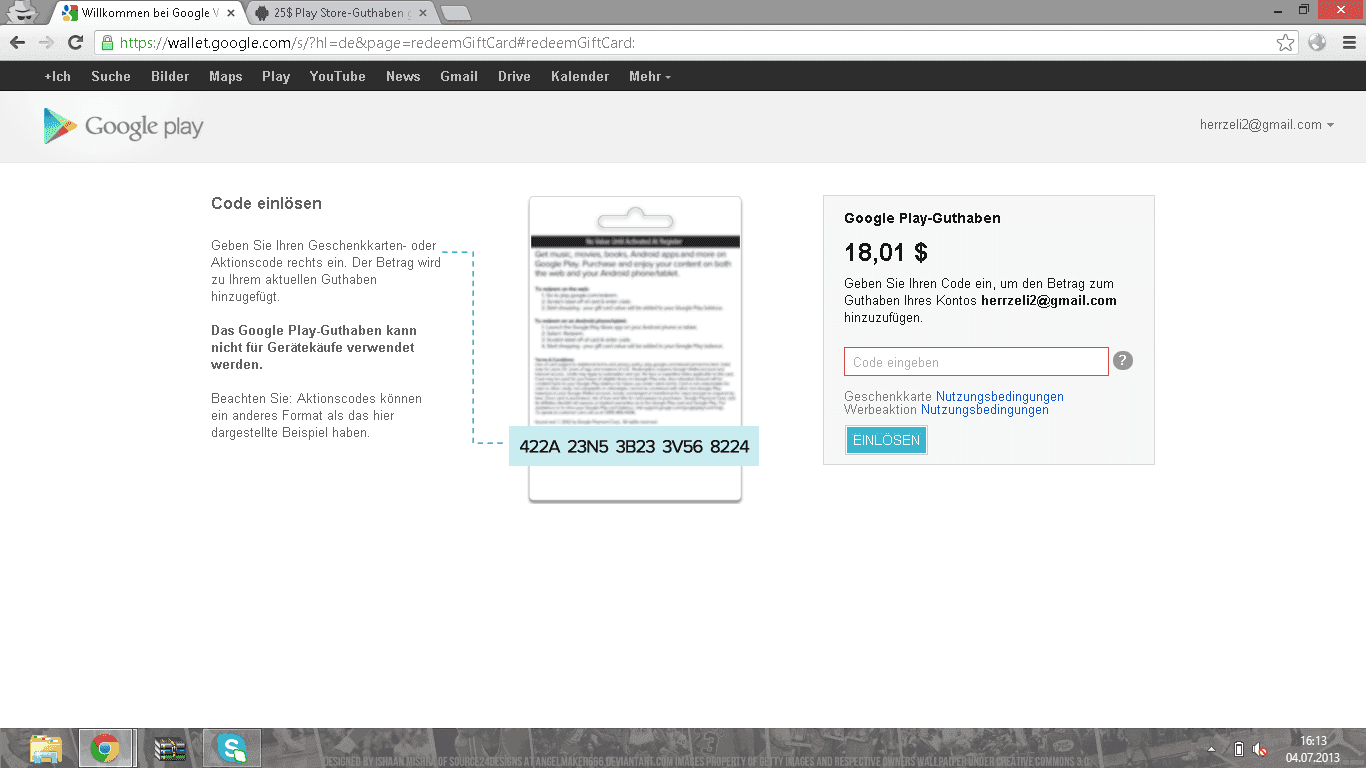Screen dimensions: 1366x768
Task: Open Gmail in the Google bar
Action: coord(459,76)
